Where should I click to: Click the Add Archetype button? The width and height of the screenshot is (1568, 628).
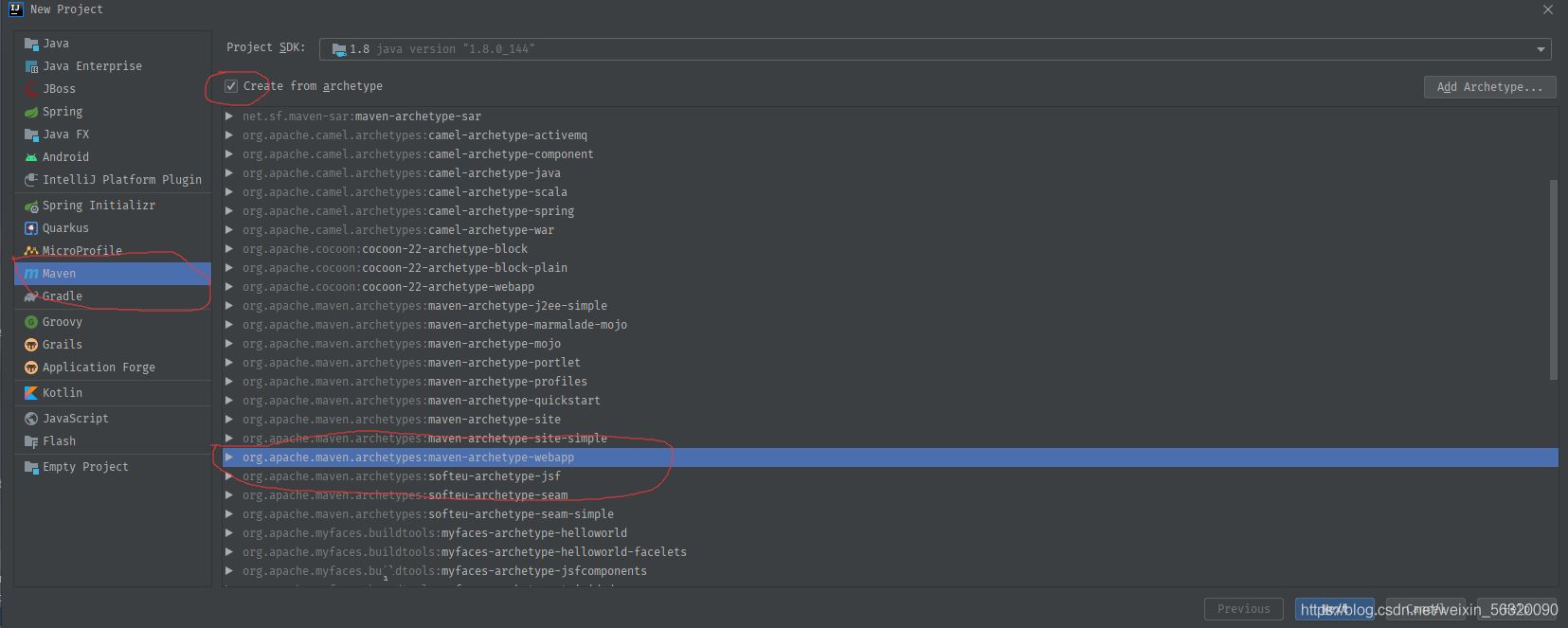[x=1489, y=87]
